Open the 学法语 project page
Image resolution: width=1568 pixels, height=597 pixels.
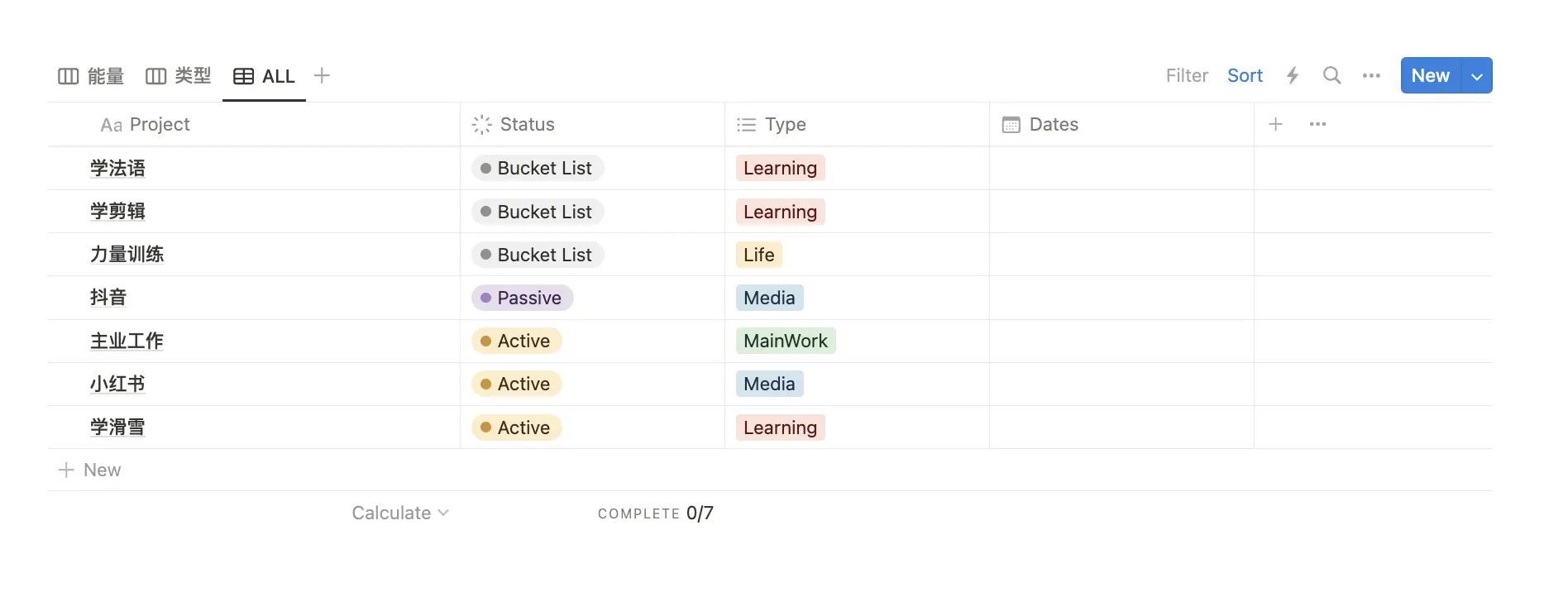pyautogui.click(x=118, y=169)
